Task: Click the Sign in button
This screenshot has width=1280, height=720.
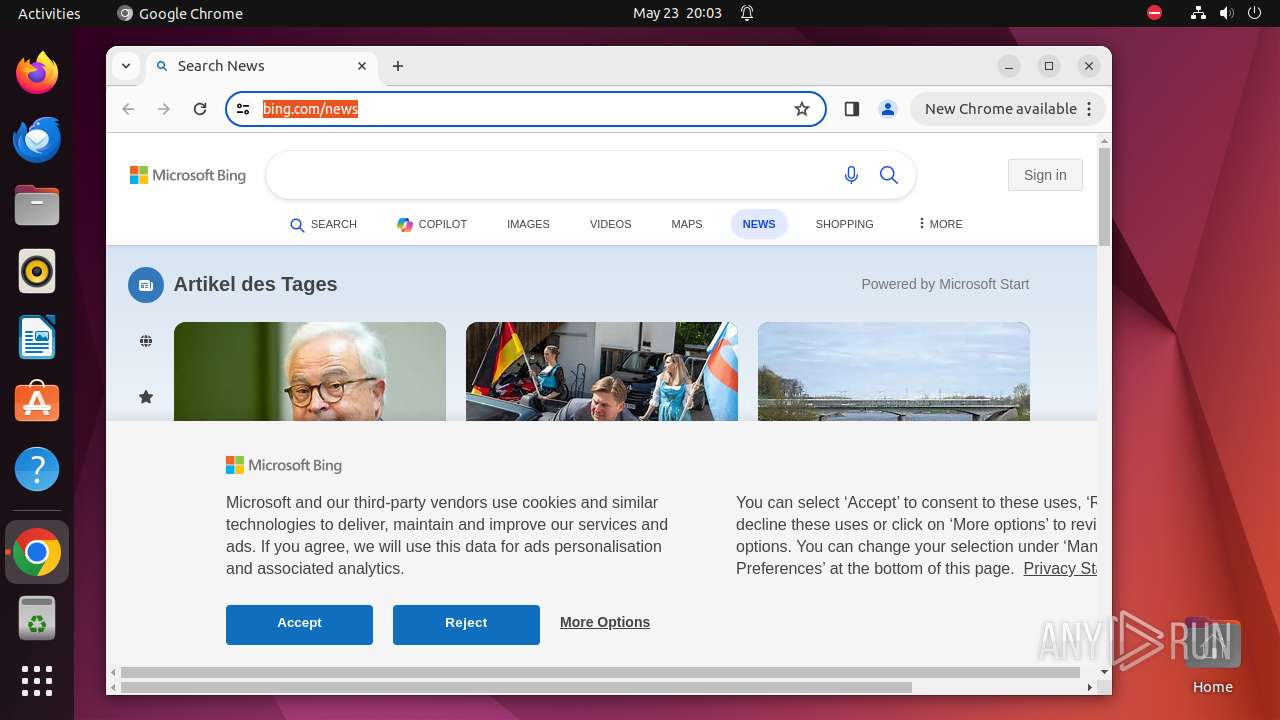Action: coord(1045,175)
